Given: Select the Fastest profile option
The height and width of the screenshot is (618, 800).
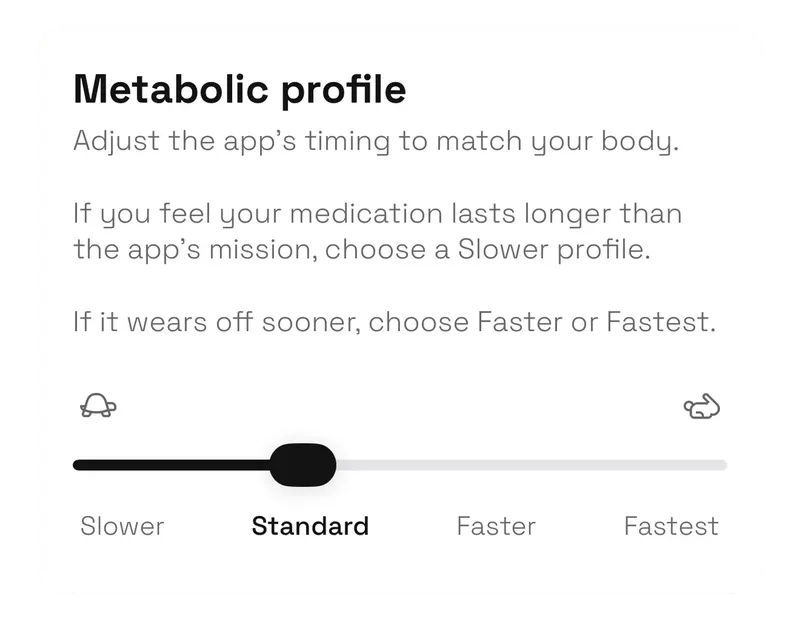Looking at the screenshot, I should (671, 525).
